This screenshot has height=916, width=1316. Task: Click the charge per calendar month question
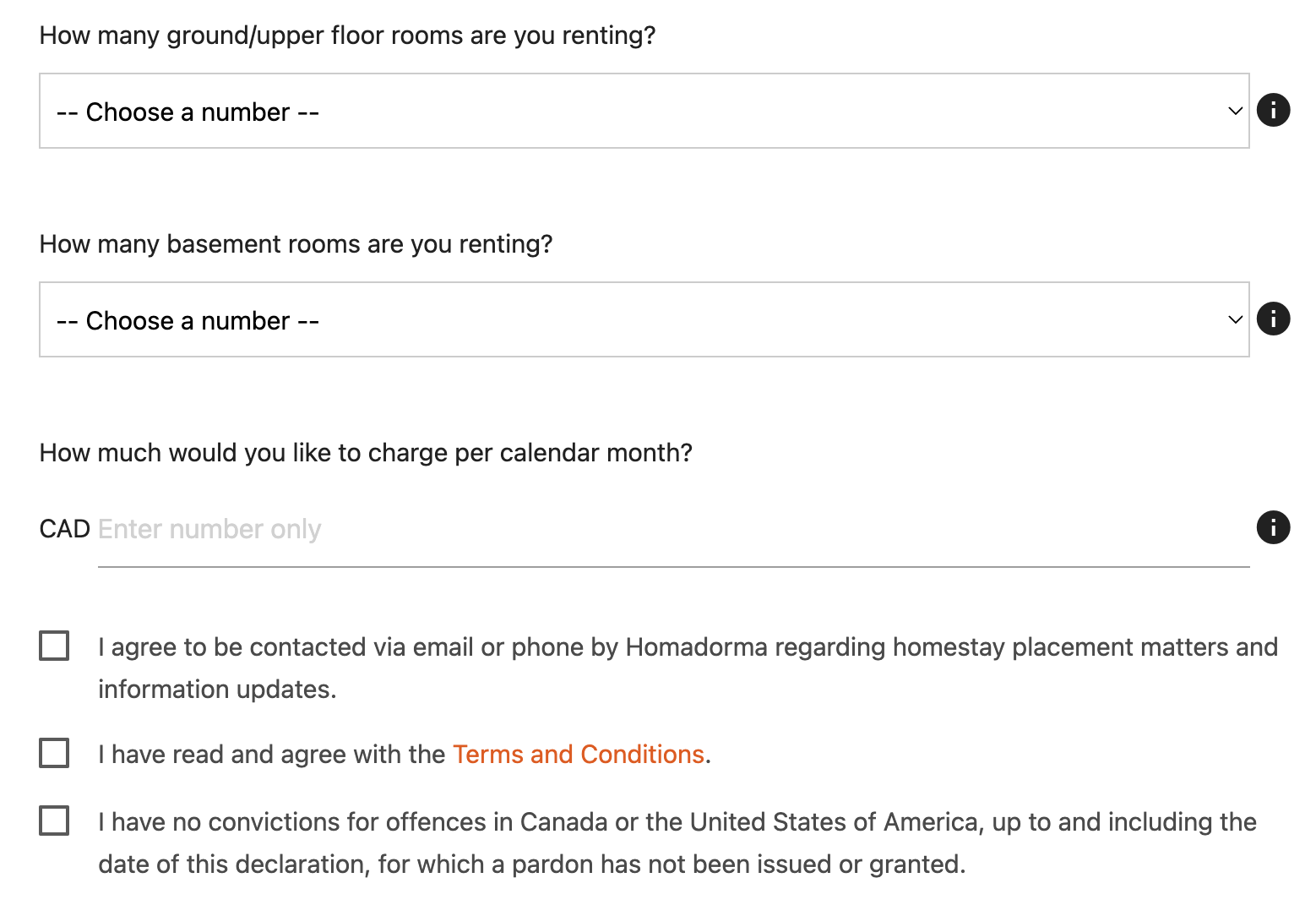pyautogui.click(x=366, y=453)
